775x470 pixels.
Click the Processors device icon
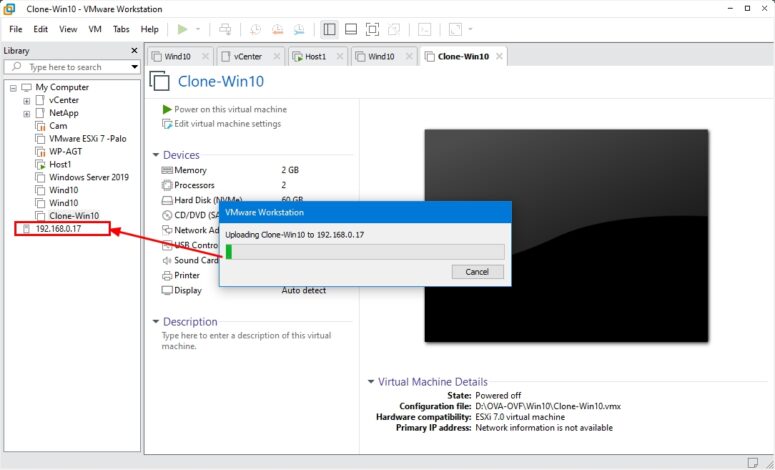[167, 185]
